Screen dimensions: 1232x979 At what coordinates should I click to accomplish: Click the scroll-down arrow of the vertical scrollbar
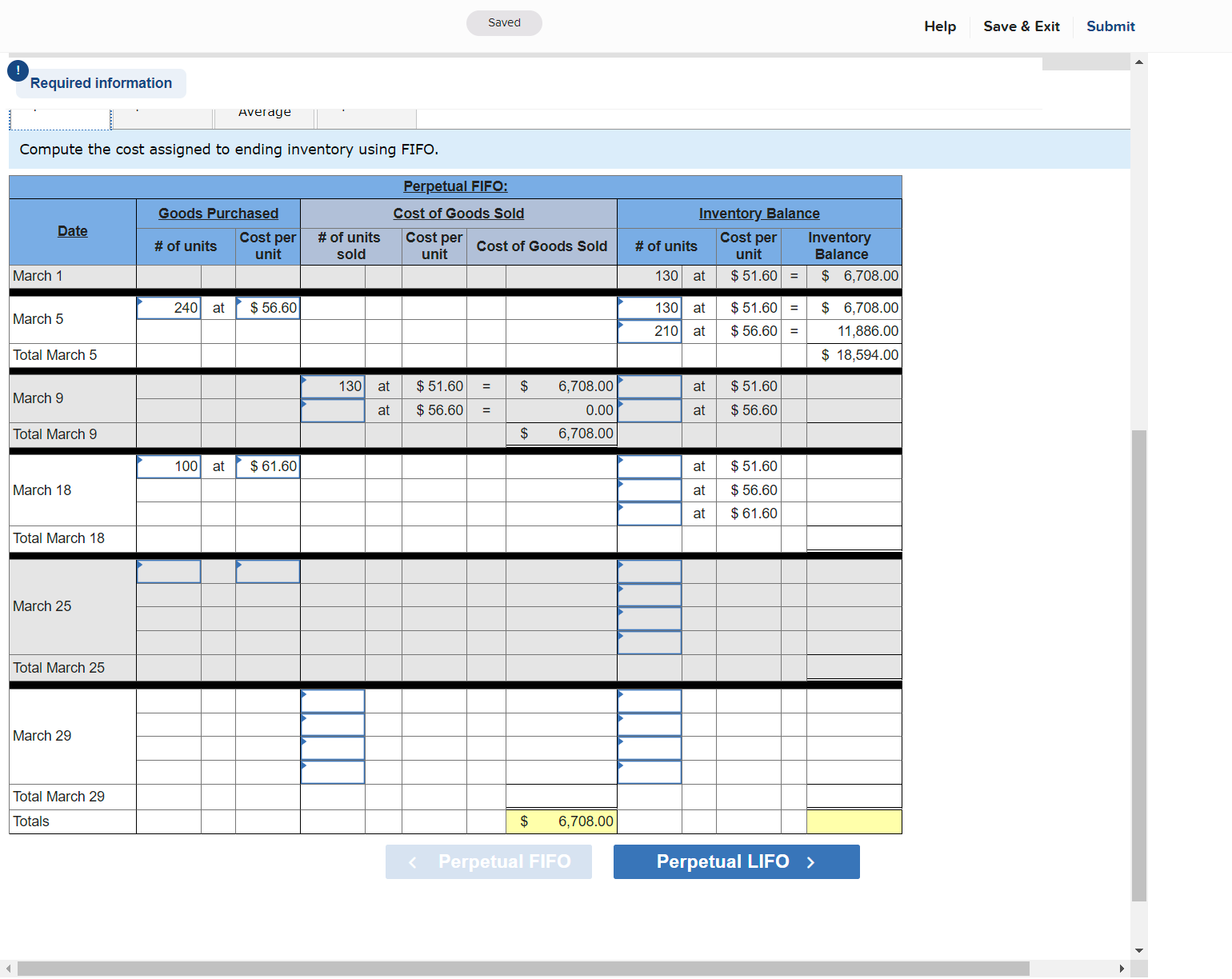click(1138, 951)
